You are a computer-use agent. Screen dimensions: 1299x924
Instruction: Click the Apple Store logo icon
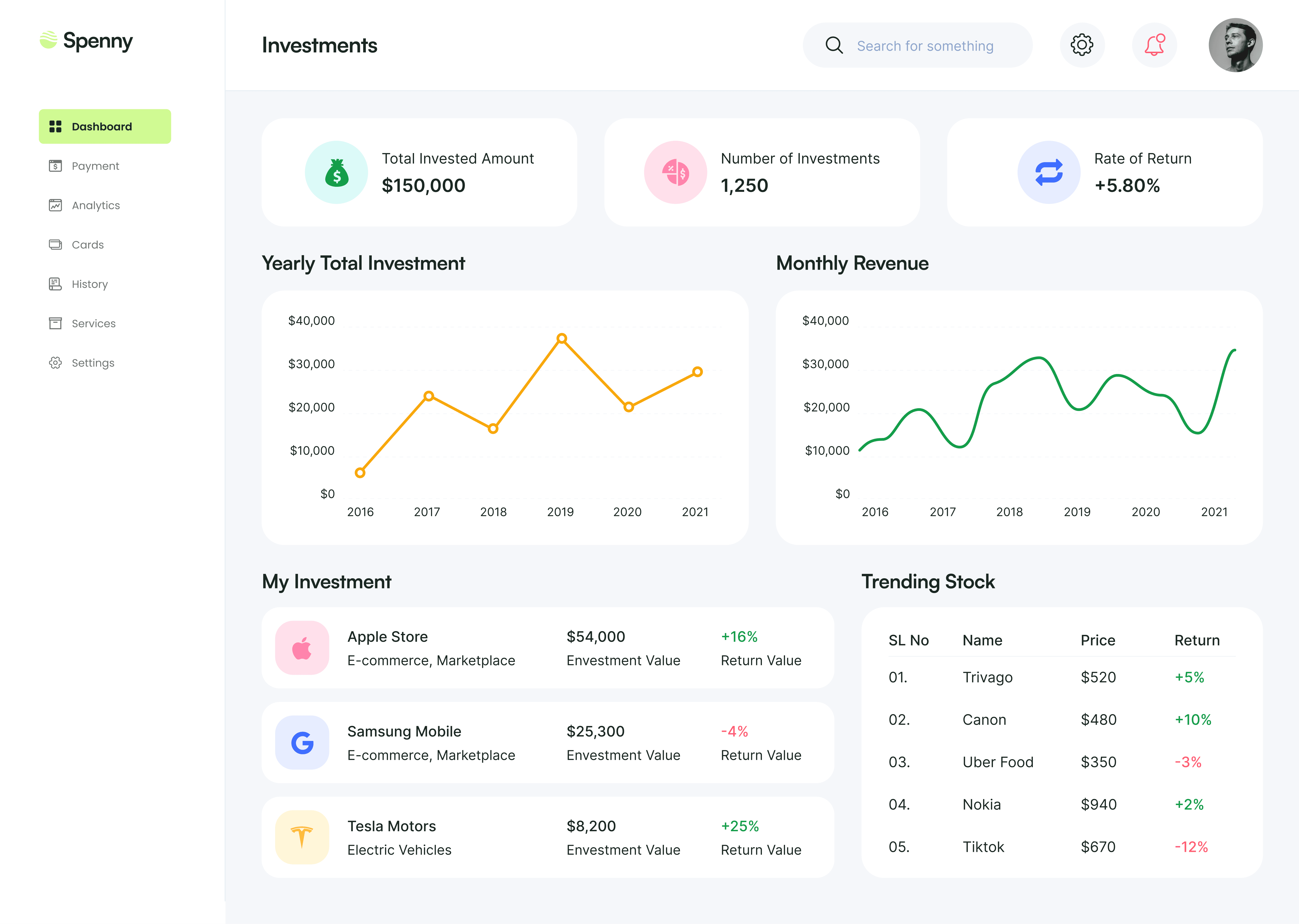tap(302, 648)
